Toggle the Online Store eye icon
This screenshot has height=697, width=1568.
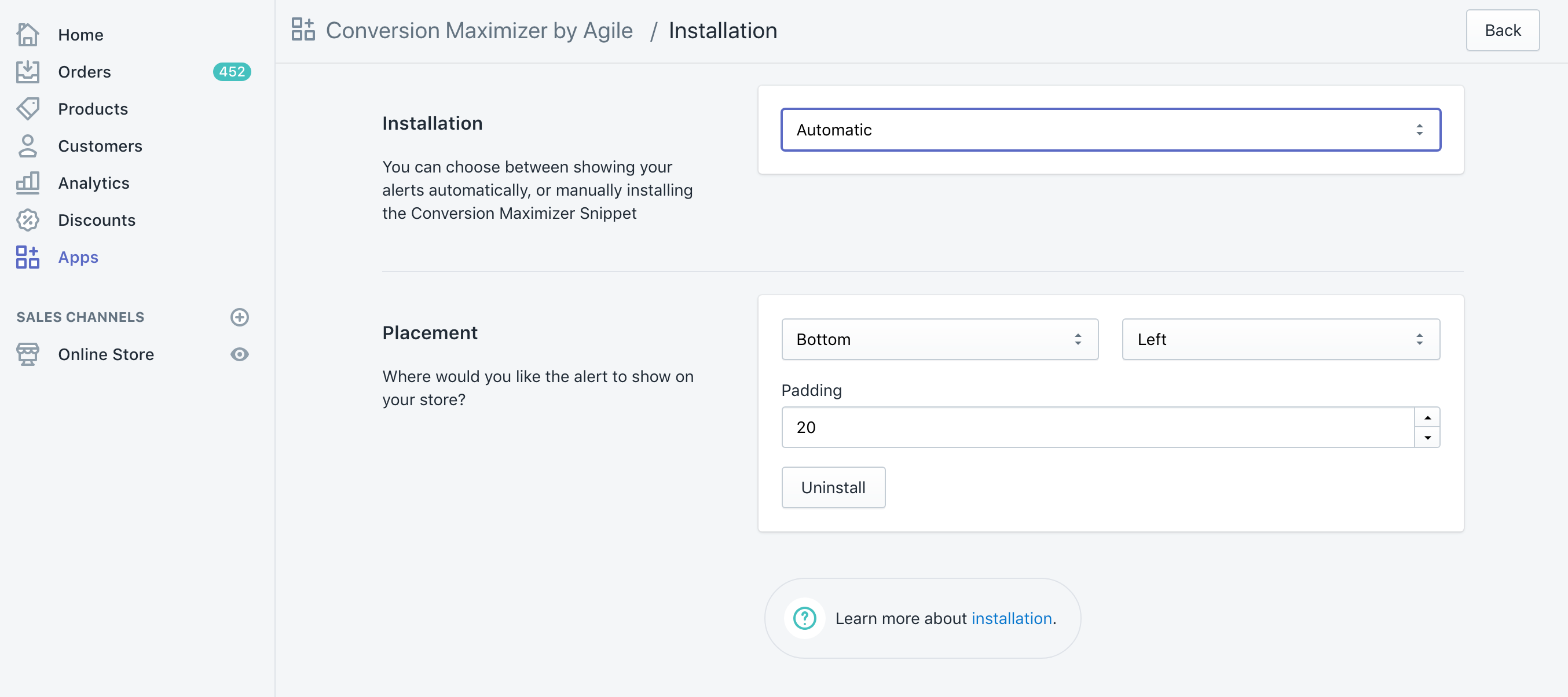[239, 354]
